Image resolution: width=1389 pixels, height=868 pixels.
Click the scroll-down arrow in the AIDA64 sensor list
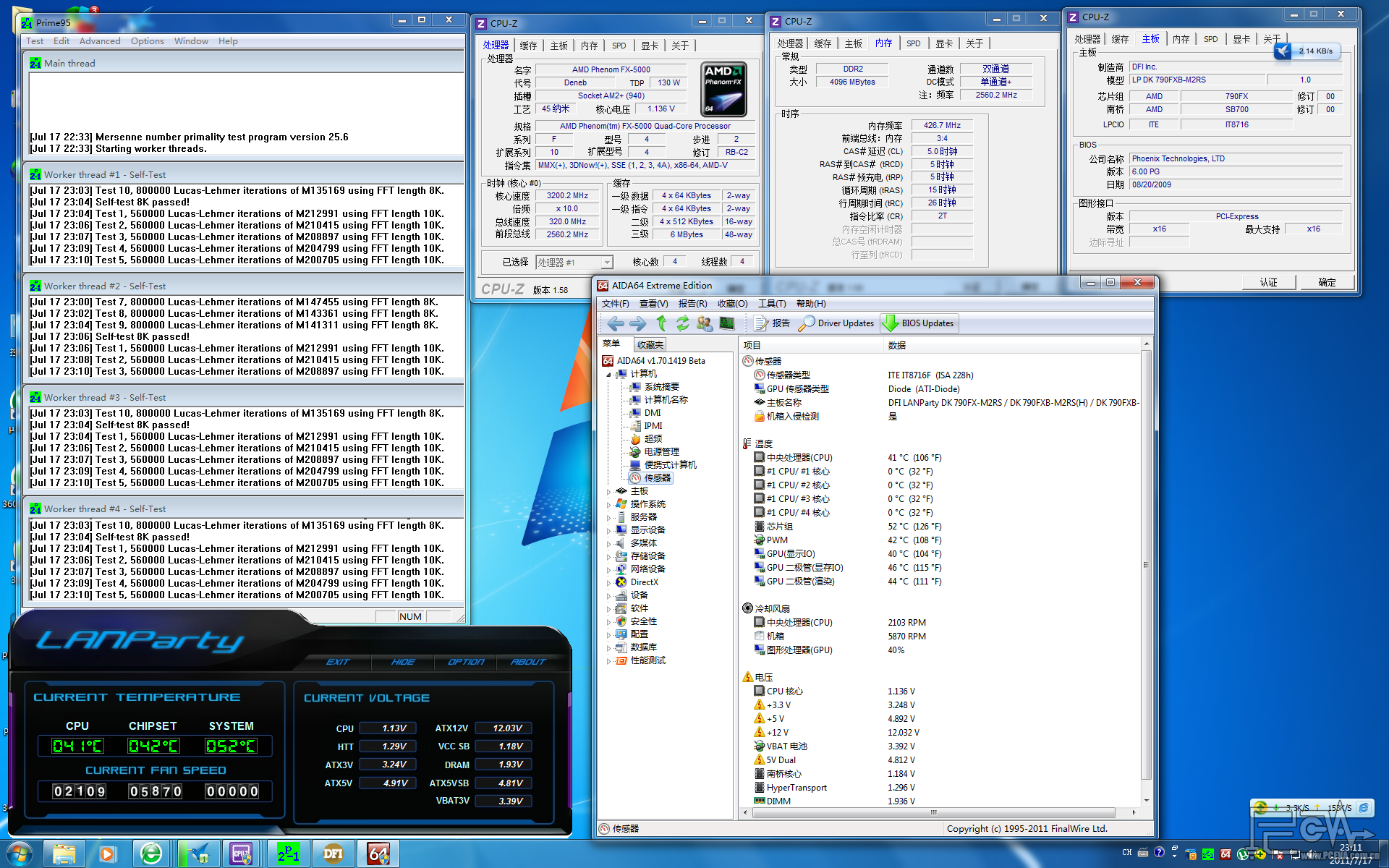click(x=1146, y=801)
